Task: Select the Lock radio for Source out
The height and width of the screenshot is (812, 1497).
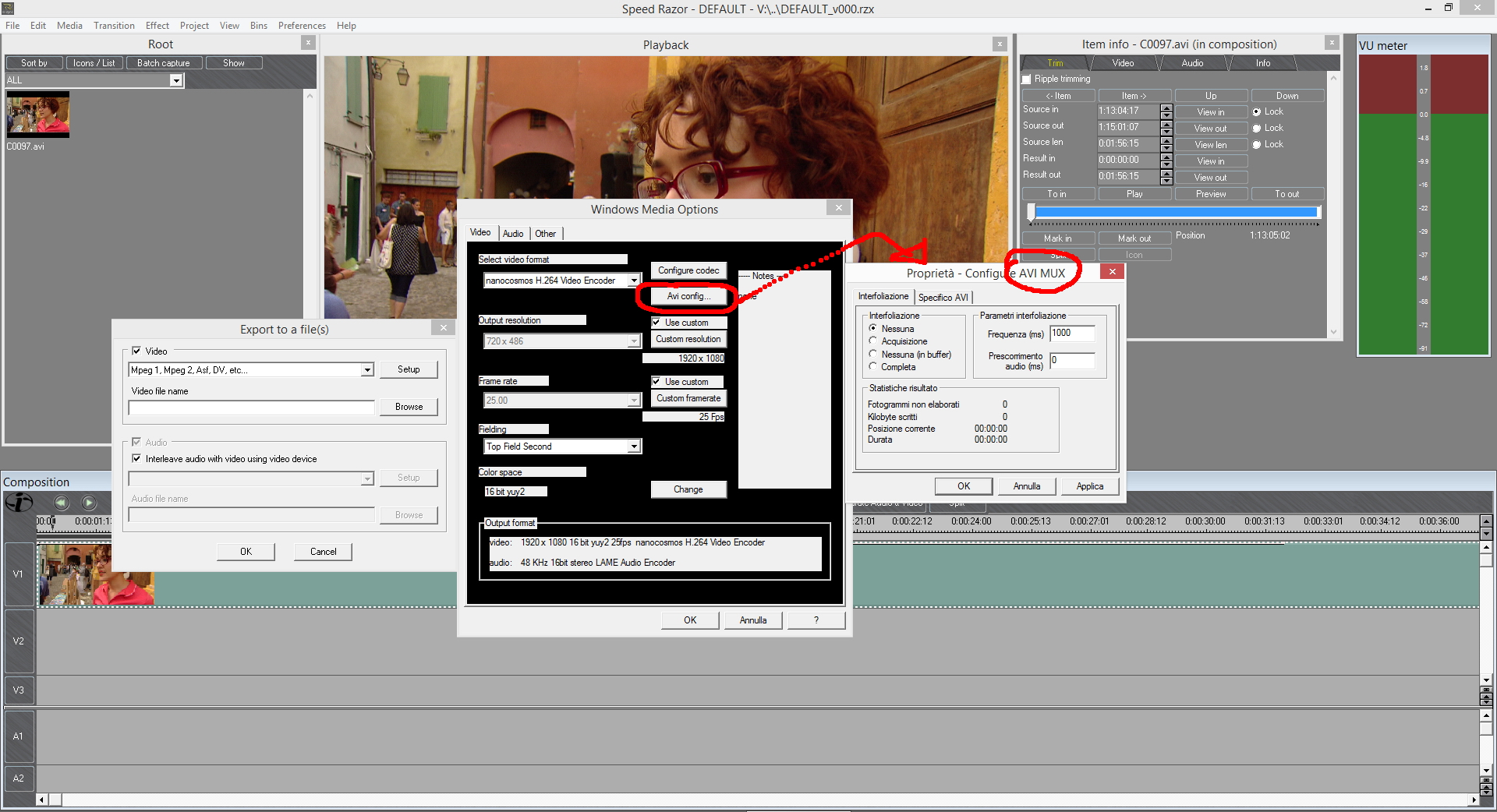Action: pos(1257,129)
